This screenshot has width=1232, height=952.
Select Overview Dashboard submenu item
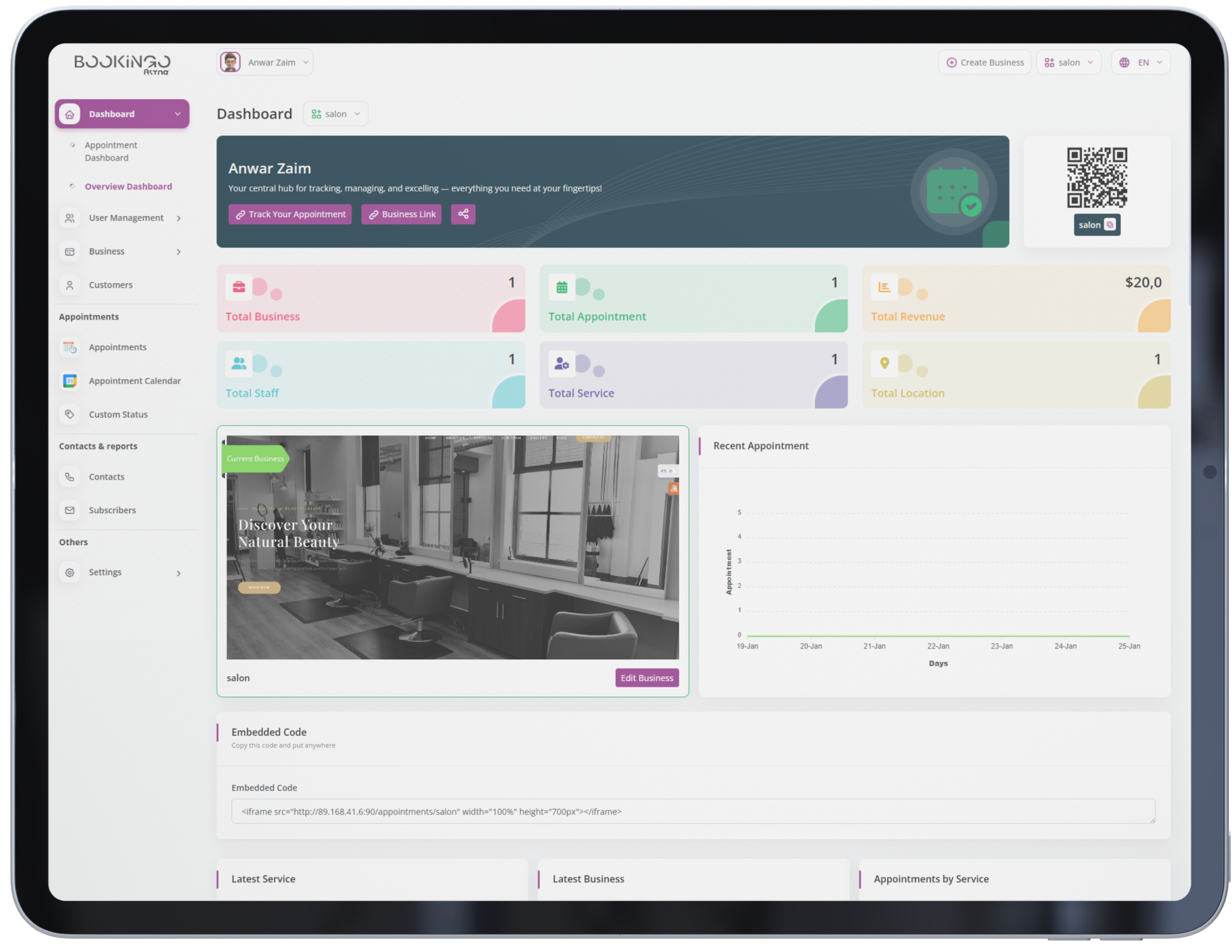point(128,187)
